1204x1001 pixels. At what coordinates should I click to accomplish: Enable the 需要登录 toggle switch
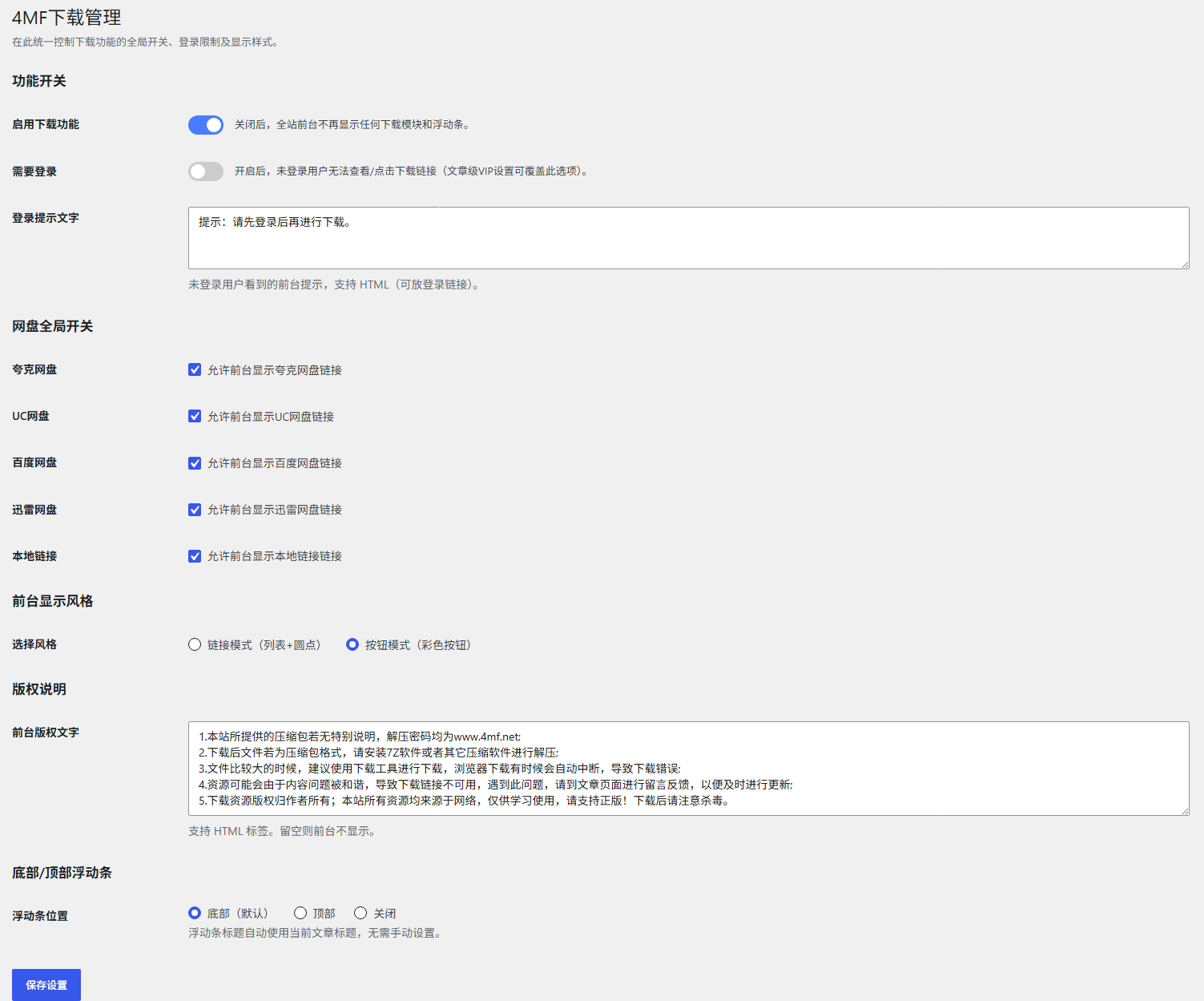206,172
